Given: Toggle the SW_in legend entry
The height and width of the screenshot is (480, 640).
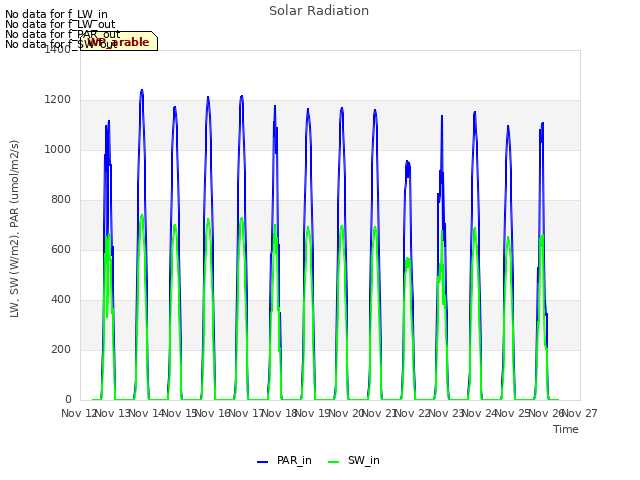Looking at the screenshot, I should point(354,460).
